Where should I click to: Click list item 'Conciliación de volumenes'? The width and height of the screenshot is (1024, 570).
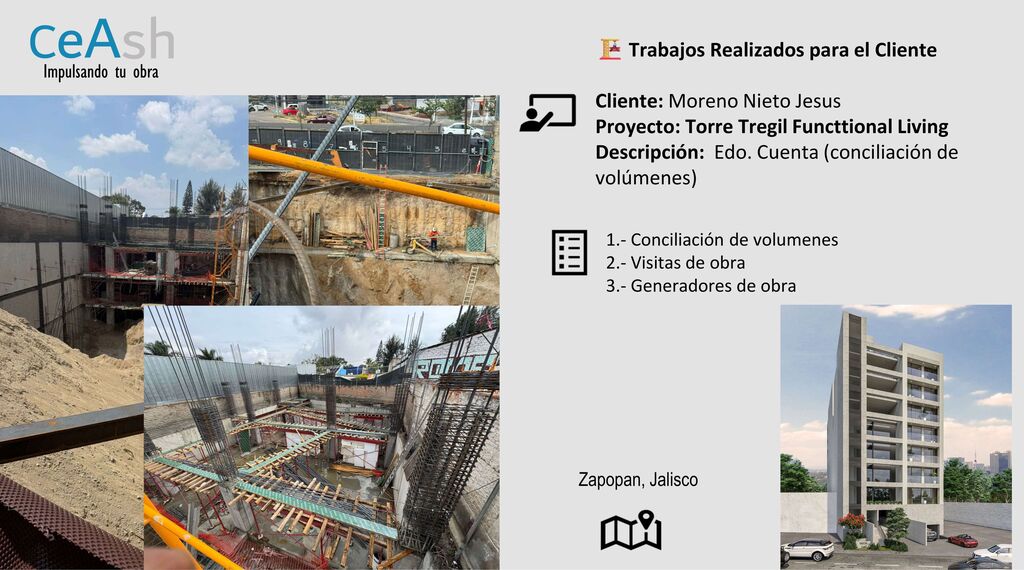[x=721, y=240]
